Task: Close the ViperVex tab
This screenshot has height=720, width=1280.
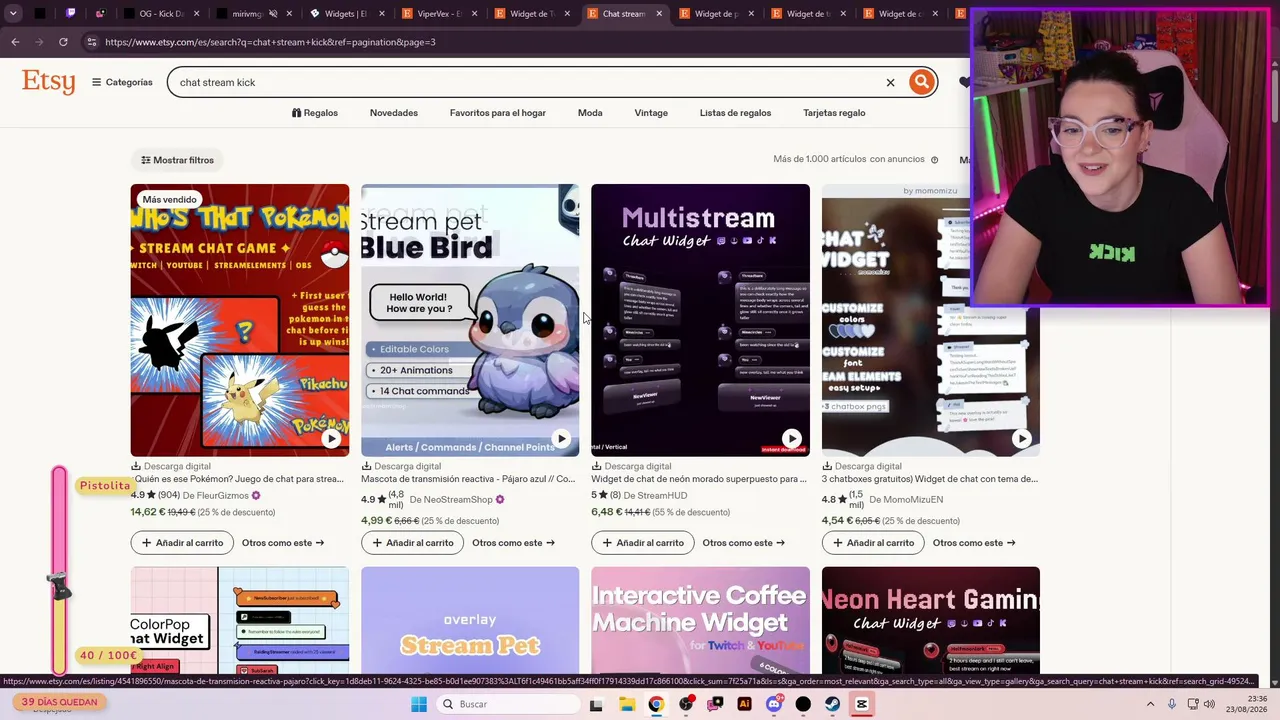Action: tap(475, 14)
